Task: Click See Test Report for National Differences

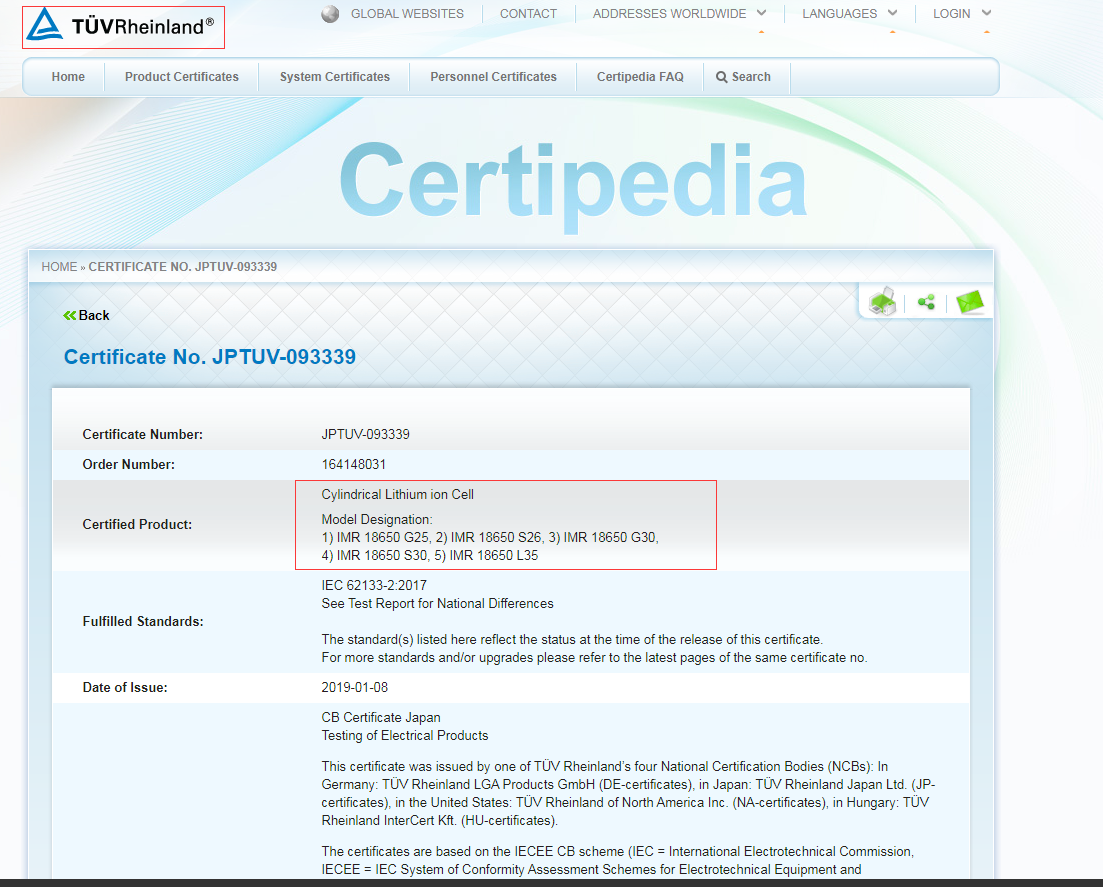Action: (x=438, y=604)
